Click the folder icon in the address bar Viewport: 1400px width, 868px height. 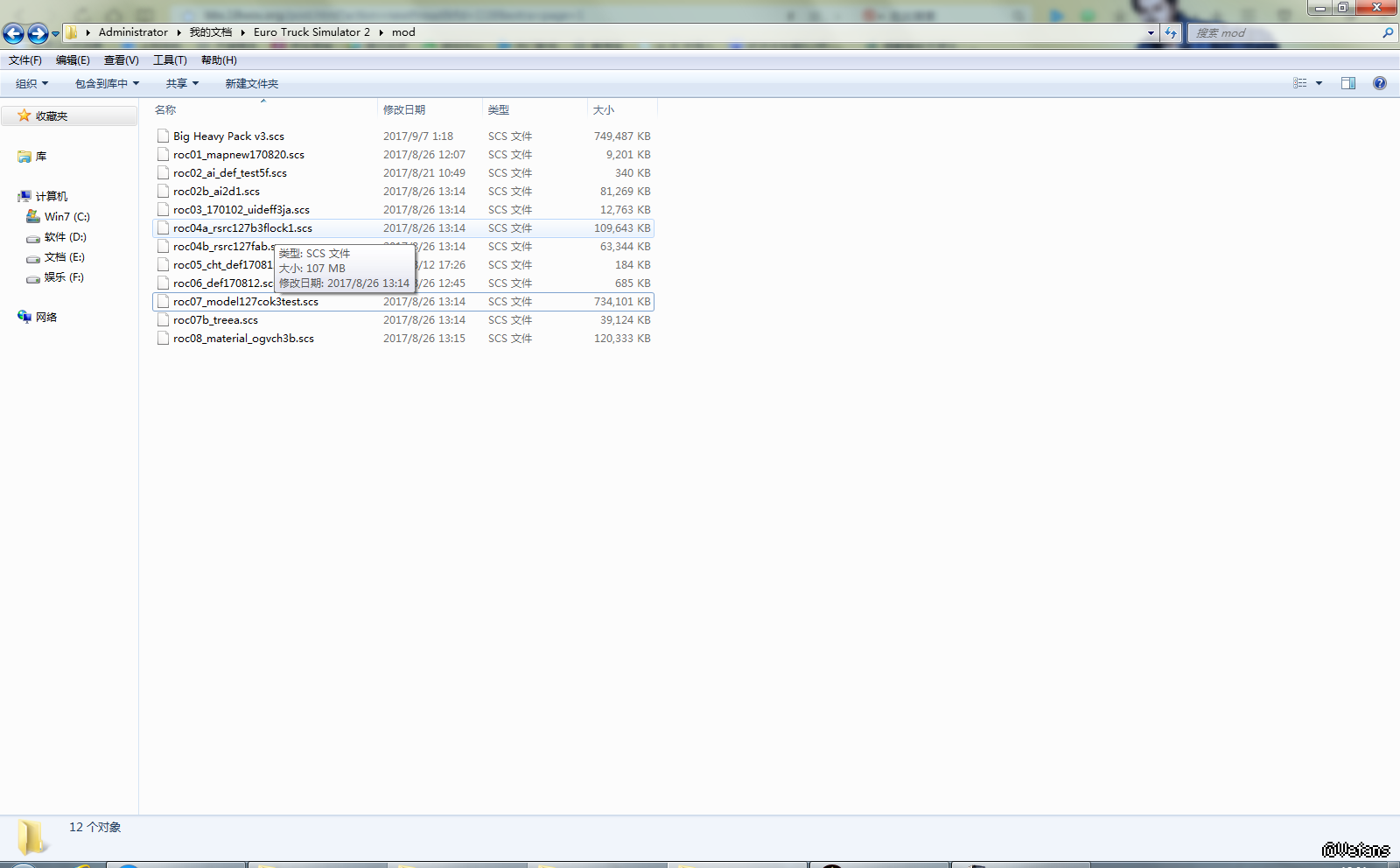click(x=72, y=32)
